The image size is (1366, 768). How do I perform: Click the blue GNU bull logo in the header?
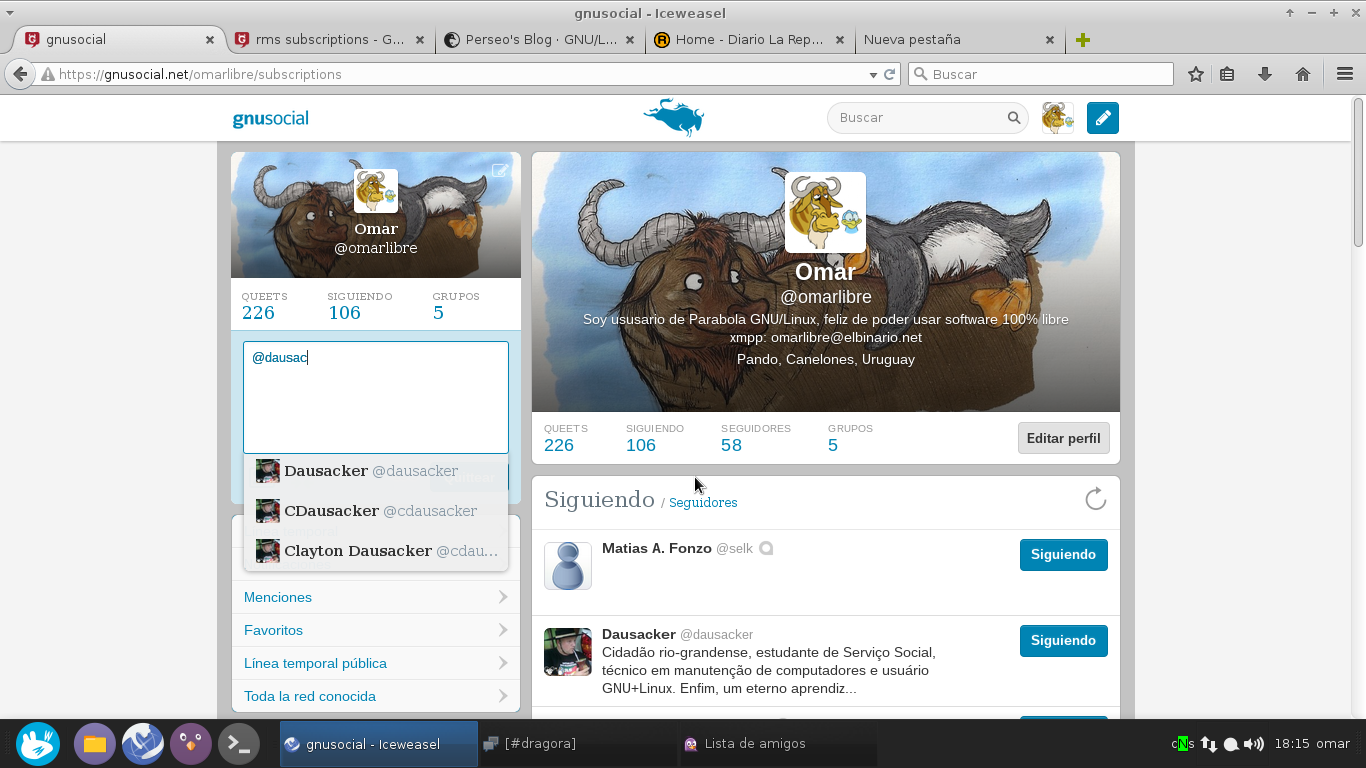(674, 117)
